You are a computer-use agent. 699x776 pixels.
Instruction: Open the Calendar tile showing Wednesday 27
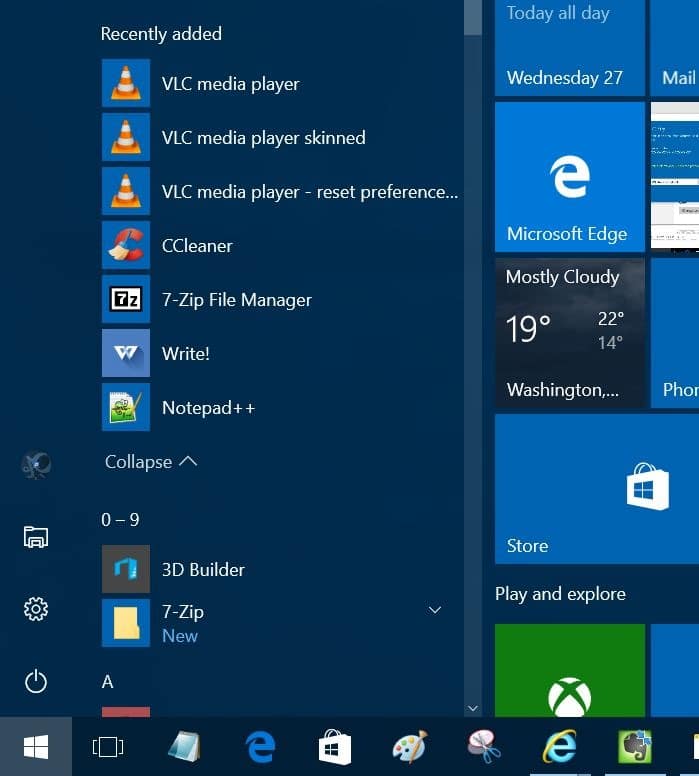click(570, 48)
